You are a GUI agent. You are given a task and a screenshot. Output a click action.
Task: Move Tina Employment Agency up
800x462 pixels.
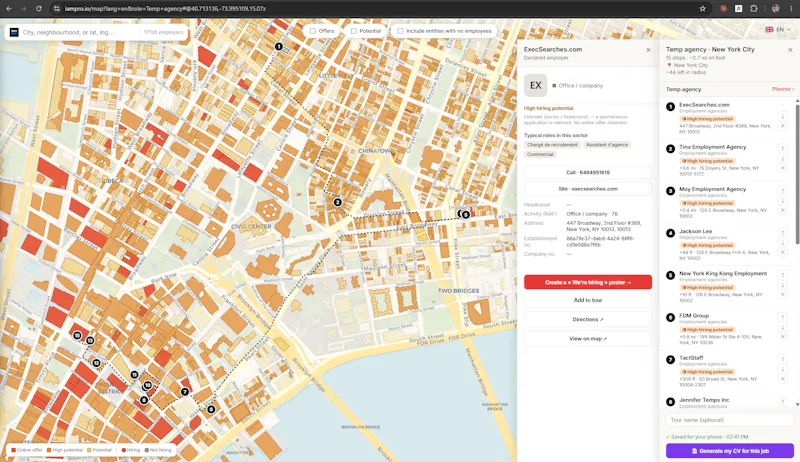click(783, 148)
